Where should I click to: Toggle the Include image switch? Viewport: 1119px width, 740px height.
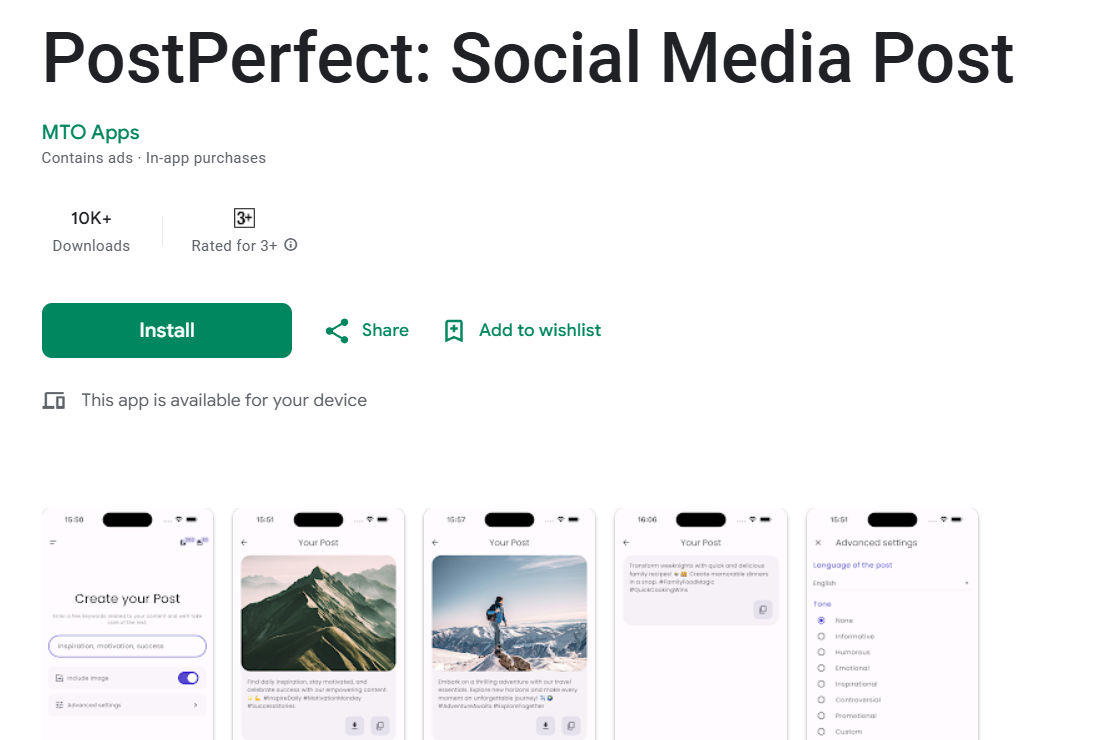[x=188, y=678]
